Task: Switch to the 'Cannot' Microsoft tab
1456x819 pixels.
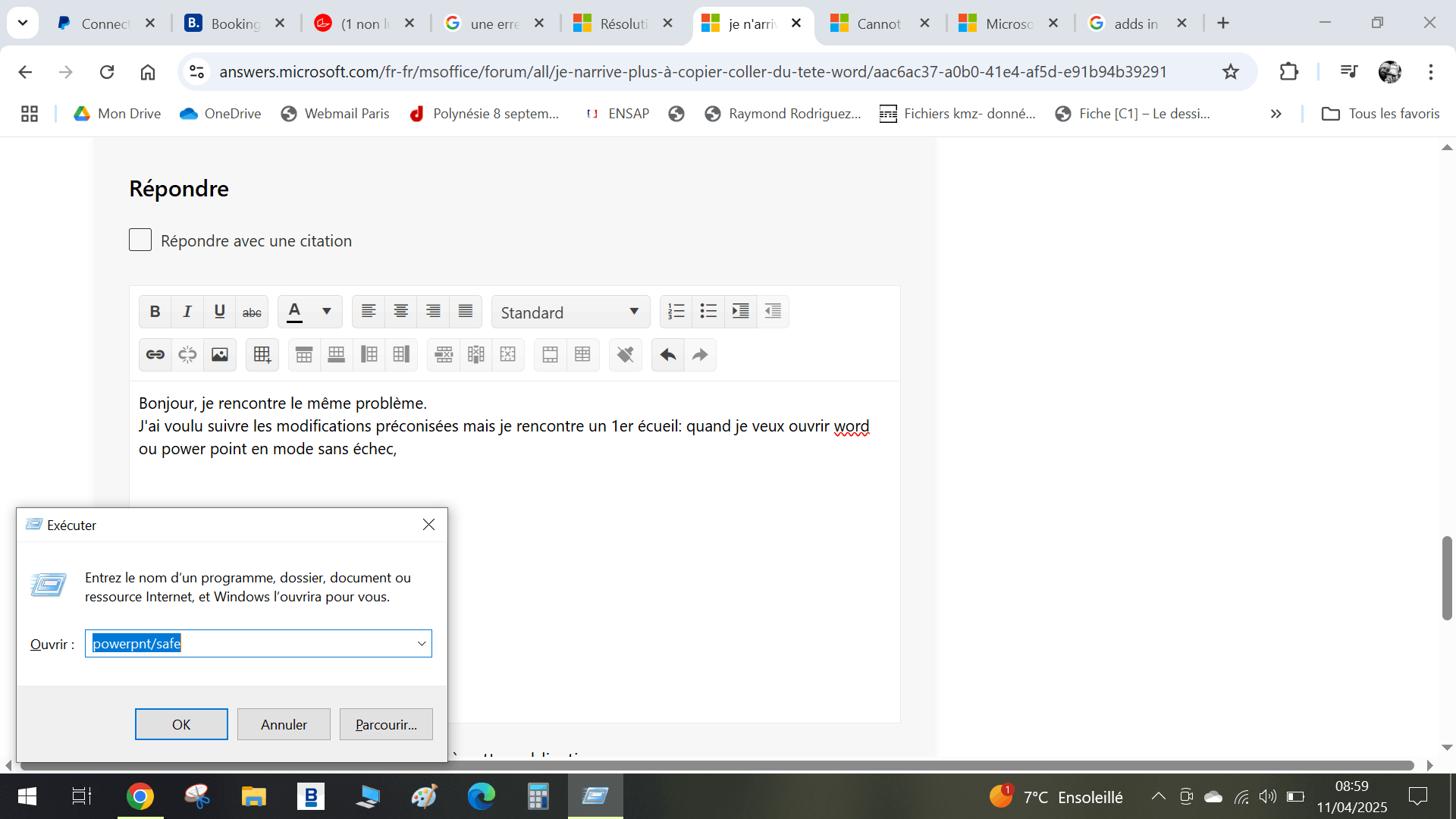Action: pyautogui.click(x=877, y=24)
